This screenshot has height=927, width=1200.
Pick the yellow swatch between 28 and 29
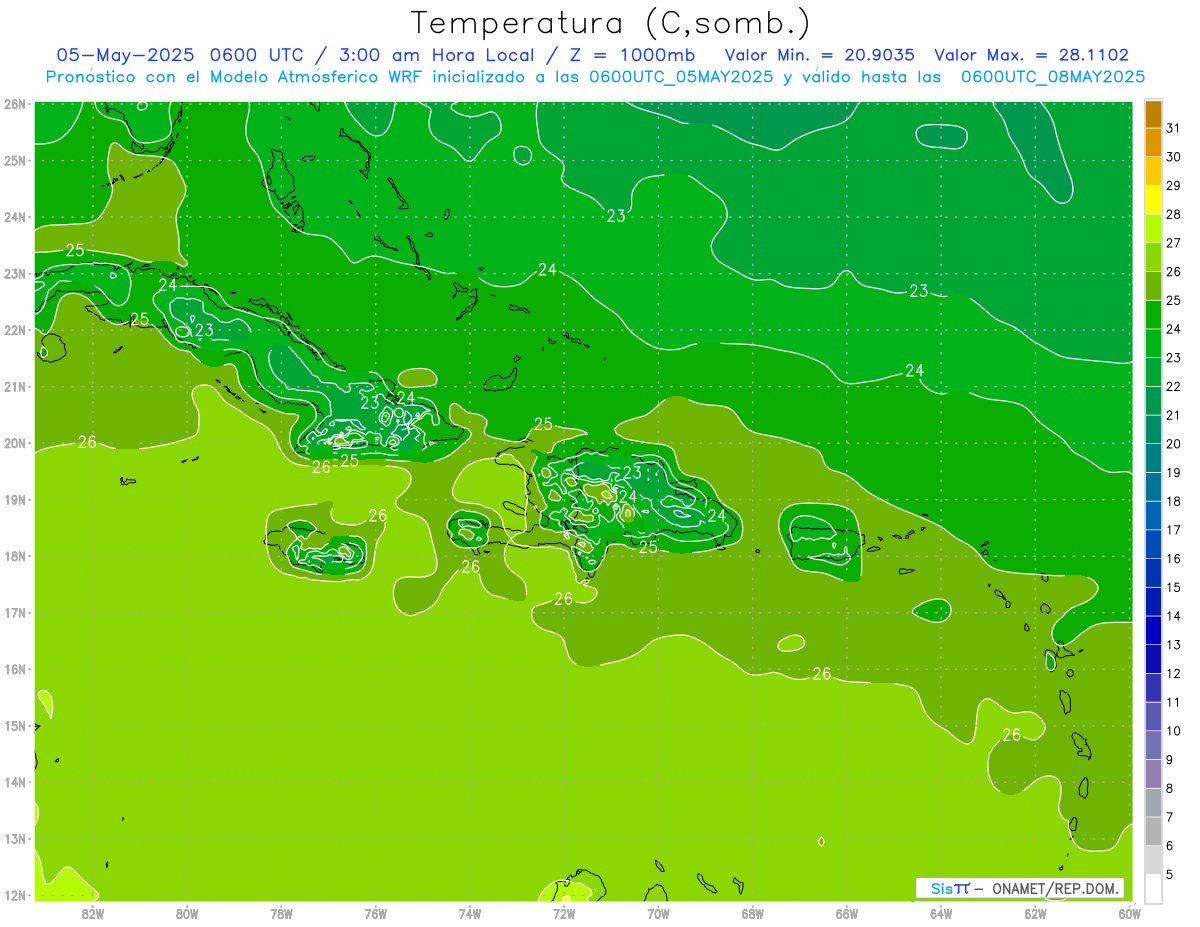[1153, 200]
